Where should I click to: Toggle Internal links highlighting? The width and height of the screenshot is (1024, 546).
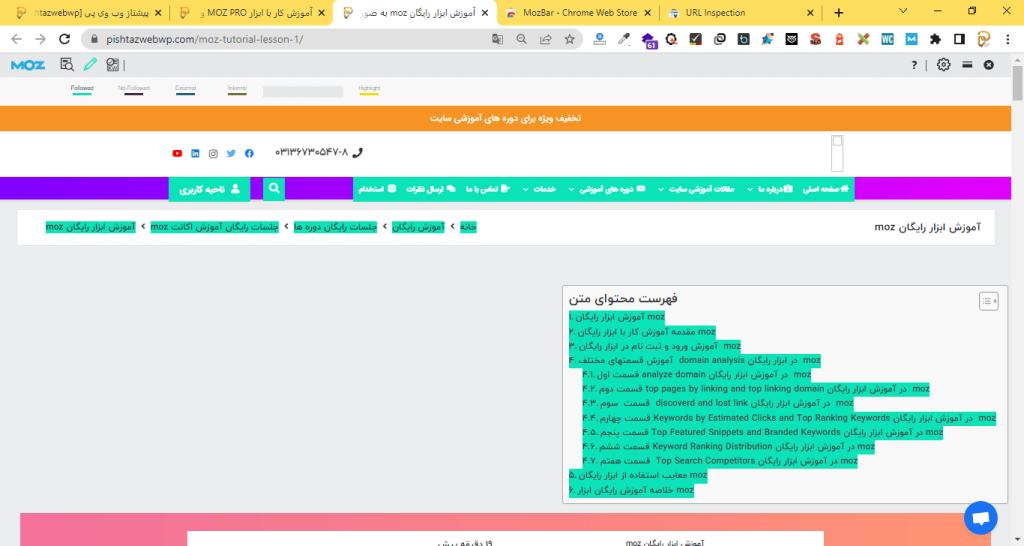click(x=237, y=89)
